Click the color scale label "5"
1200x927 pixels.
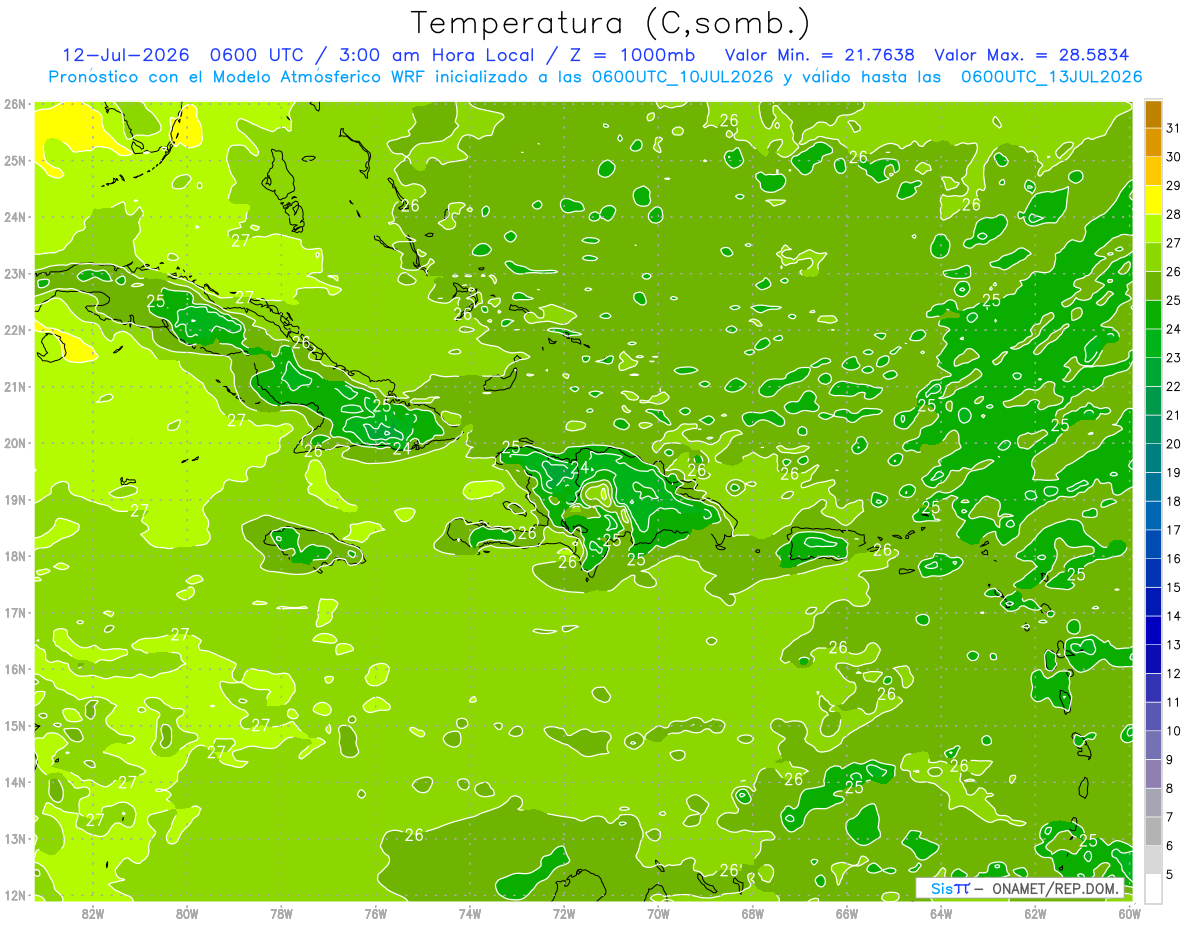tap(1171, 875)
